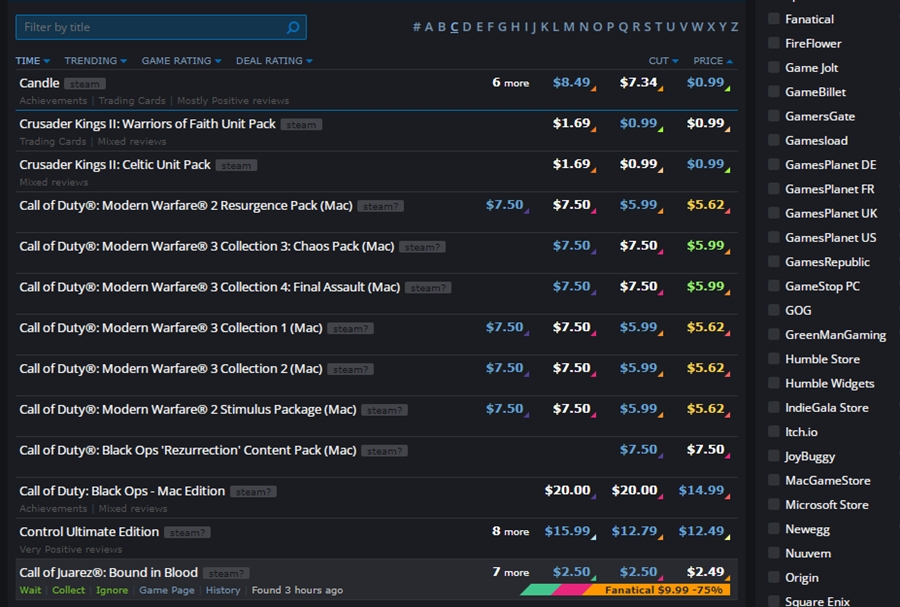
Task: Open the TIME sort dropdown
Action: pyautogui.click(x=33, y=61)
